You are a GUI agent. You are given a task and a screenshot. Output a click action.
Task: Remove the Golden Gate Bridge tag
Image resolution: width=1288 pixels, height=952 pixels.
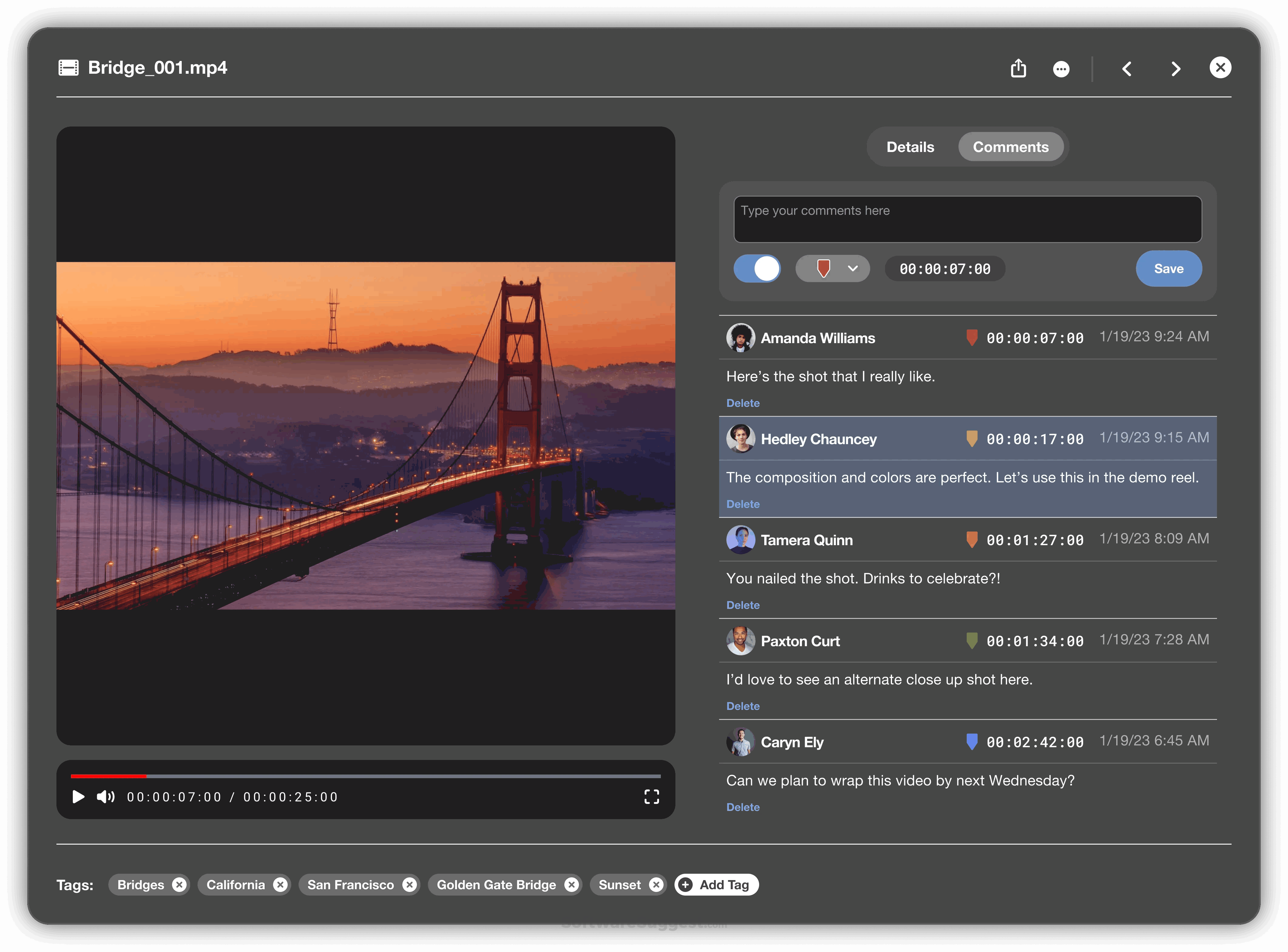tap(571, 885)
